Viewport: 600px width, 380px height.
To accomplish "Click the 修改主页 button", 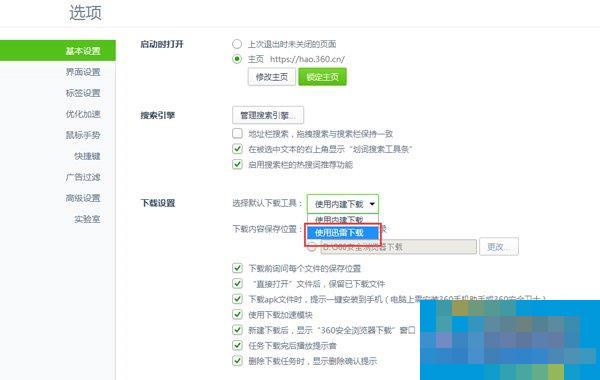I will 272,77.
